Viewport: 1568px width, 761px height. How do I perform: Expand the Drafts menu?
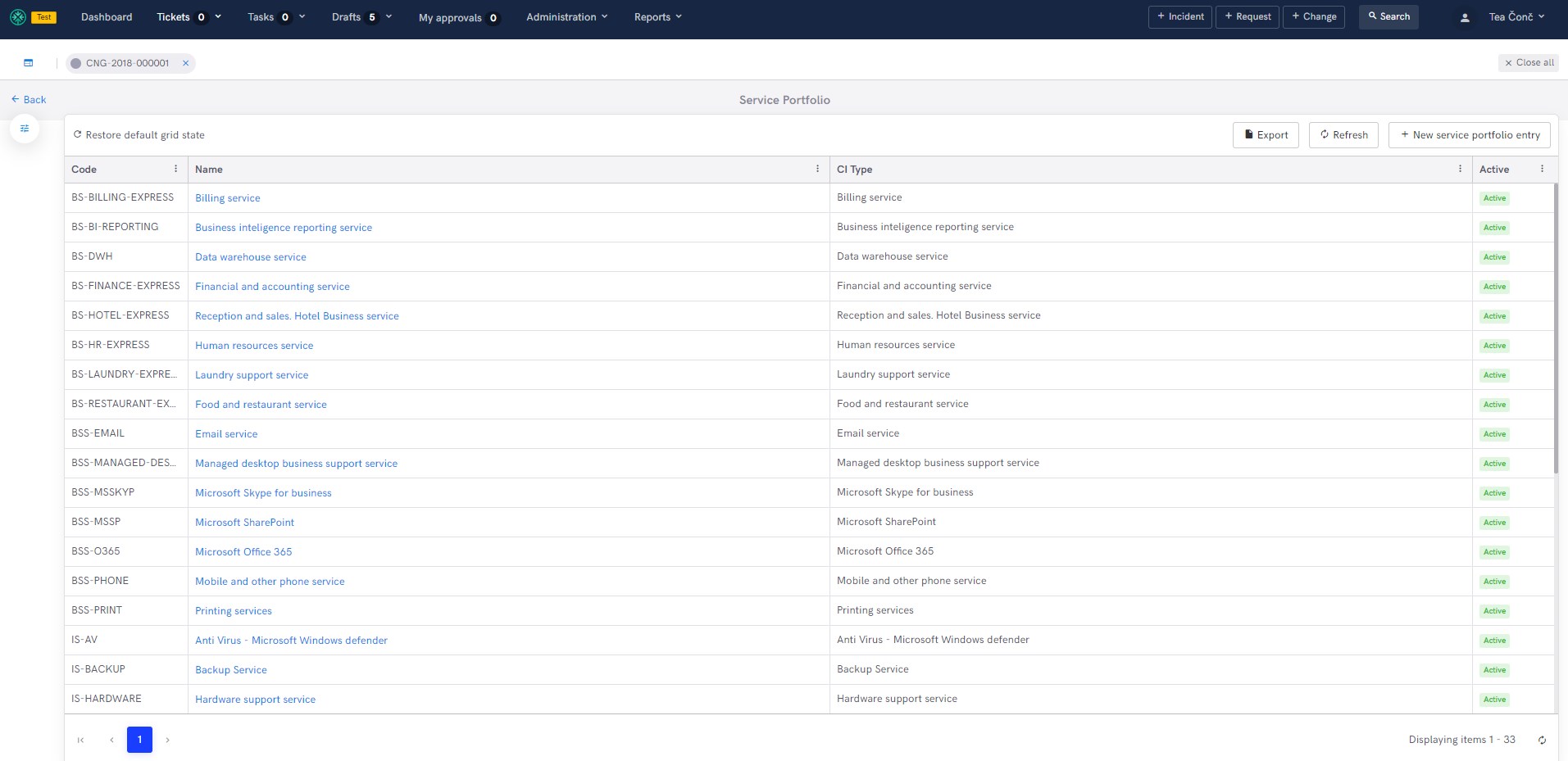361,17
